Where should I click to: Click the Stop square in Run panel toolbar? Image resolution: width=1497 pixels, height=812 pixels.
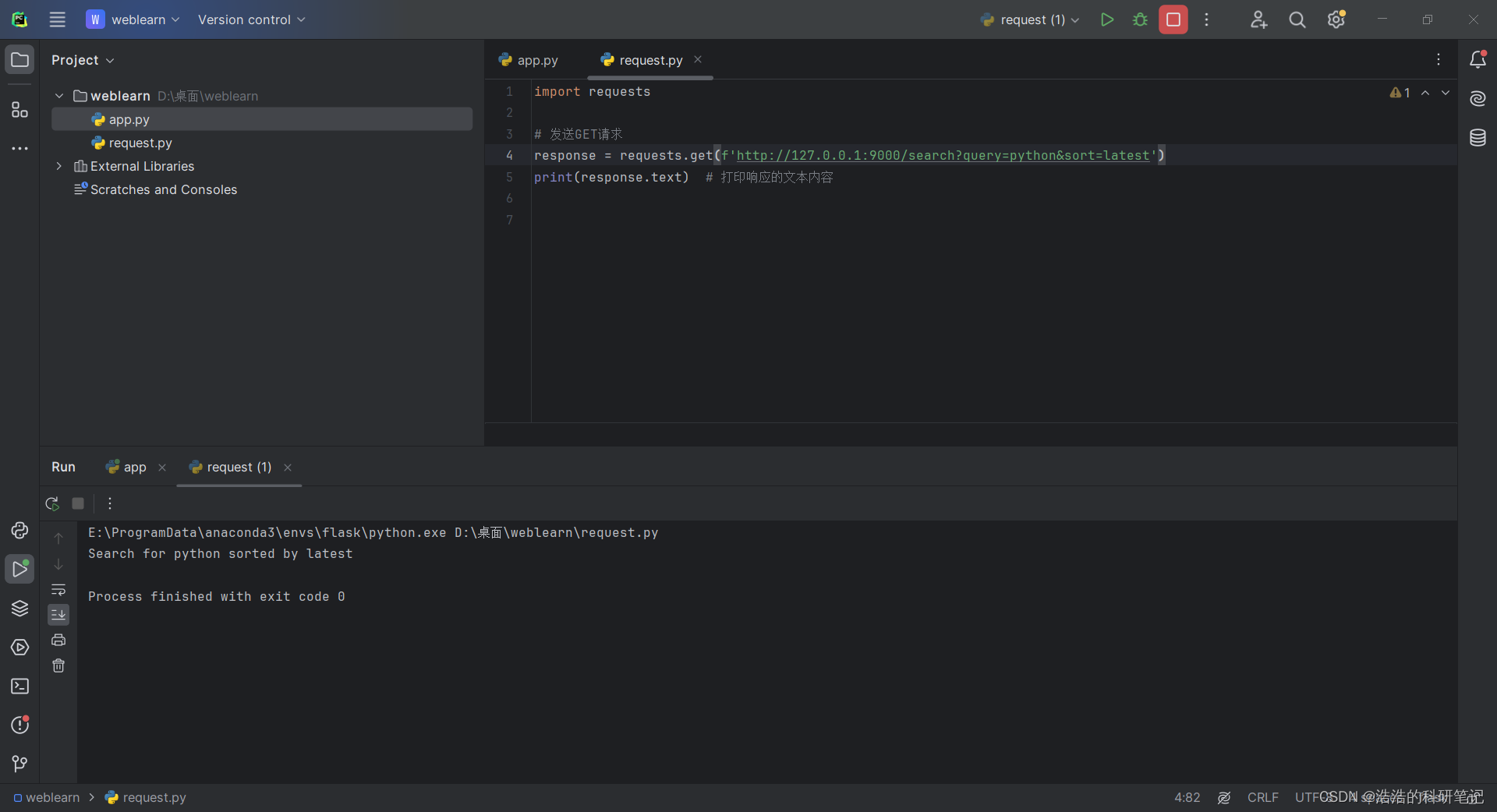78,503
